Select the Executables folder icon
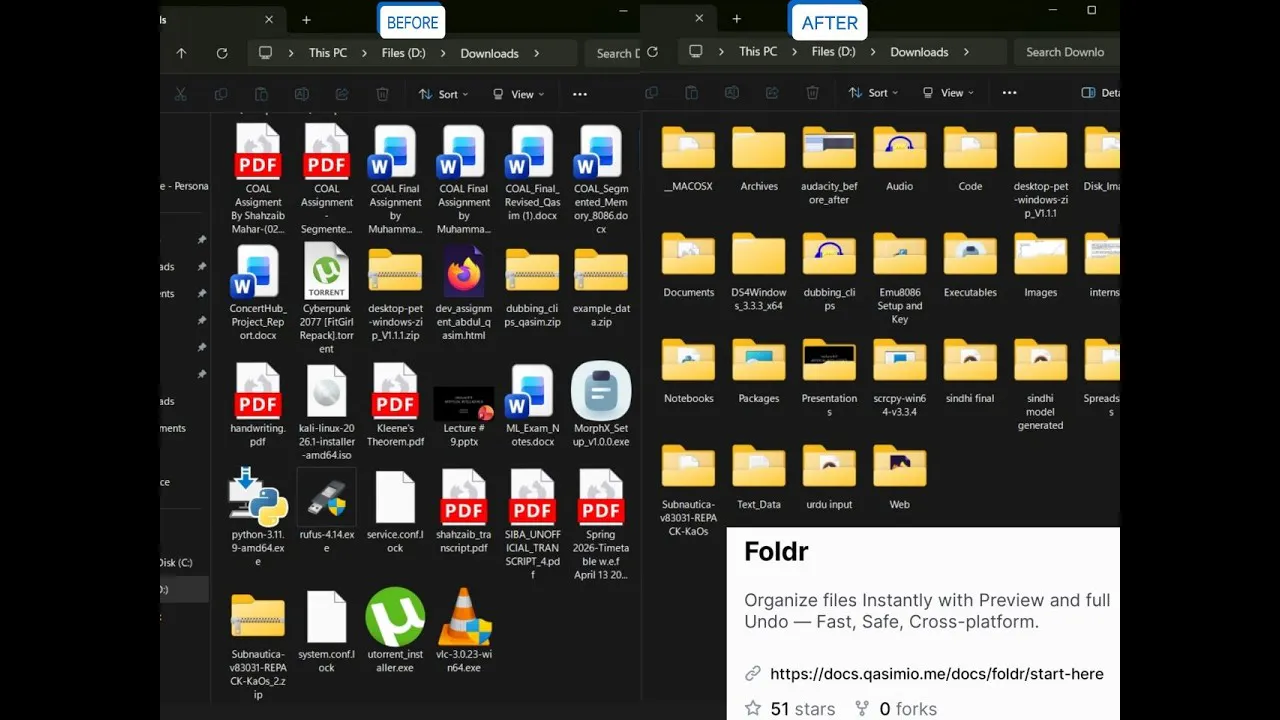The image size is (1280, 720). (970, 254)
